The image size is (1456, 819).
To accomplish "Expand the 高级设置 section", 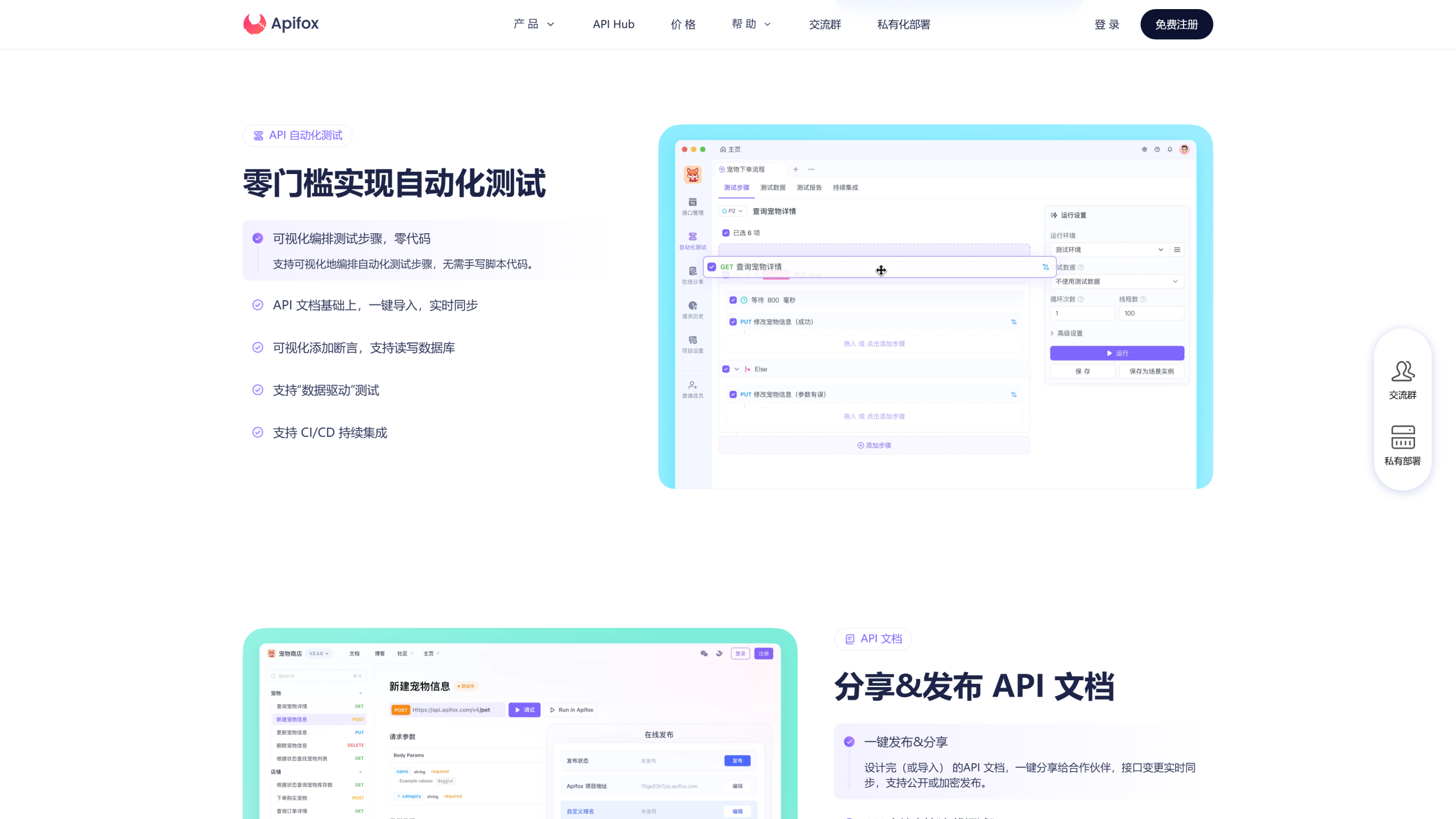I will point(1066,333).
